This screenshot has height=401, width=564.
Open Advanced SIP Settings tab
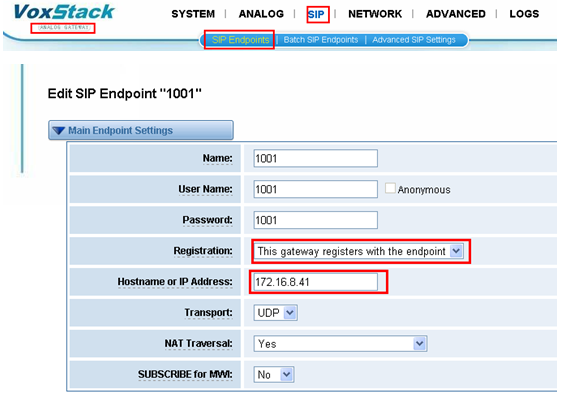click(414, 40)
